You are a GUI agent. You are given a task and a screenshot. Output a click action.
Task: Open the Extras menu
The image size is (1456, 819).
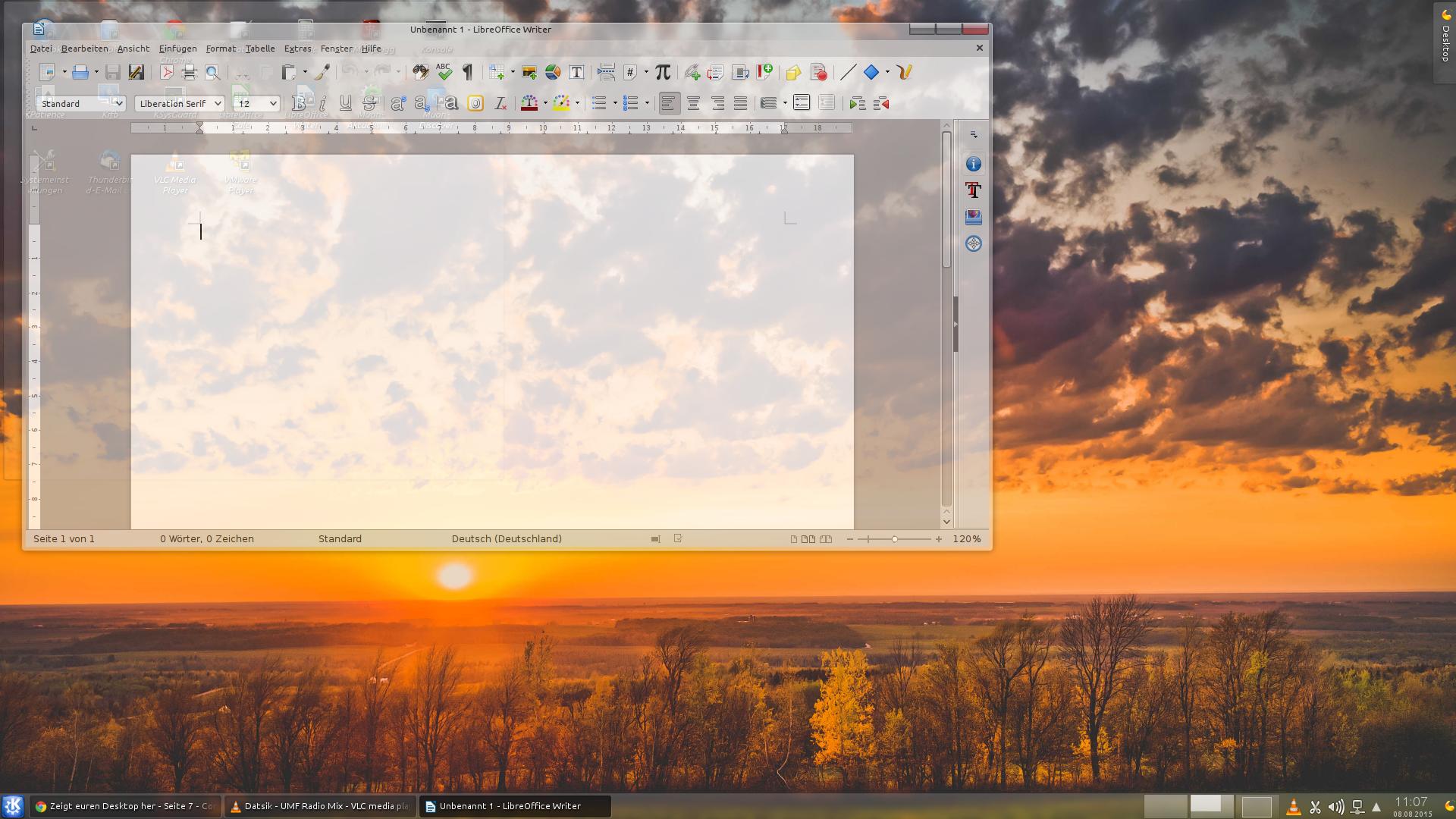tap(297, 49)
